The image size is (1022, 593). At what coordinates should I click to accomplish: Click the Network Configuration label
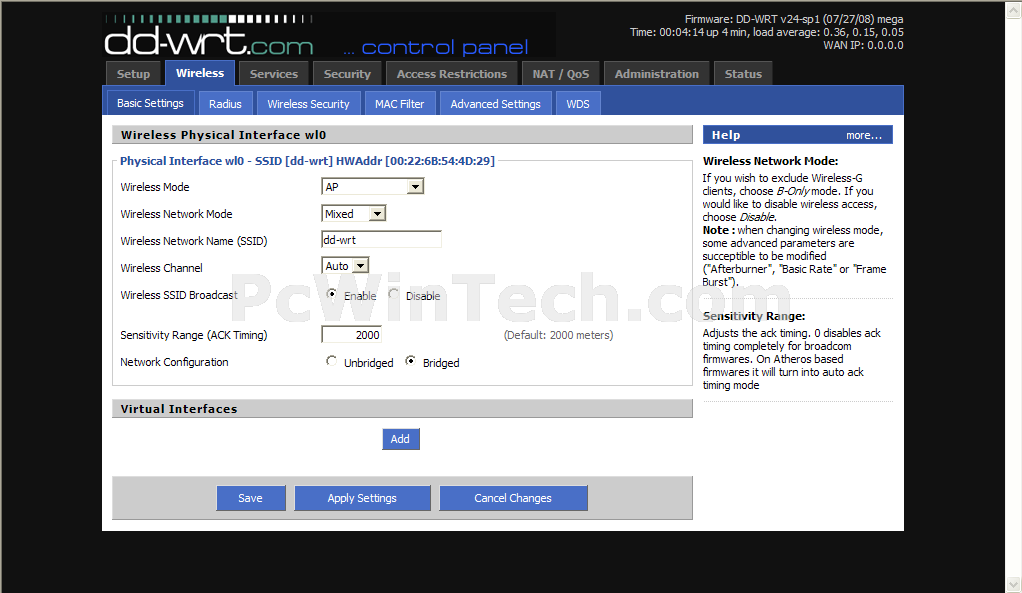click(x=174, y=362)
